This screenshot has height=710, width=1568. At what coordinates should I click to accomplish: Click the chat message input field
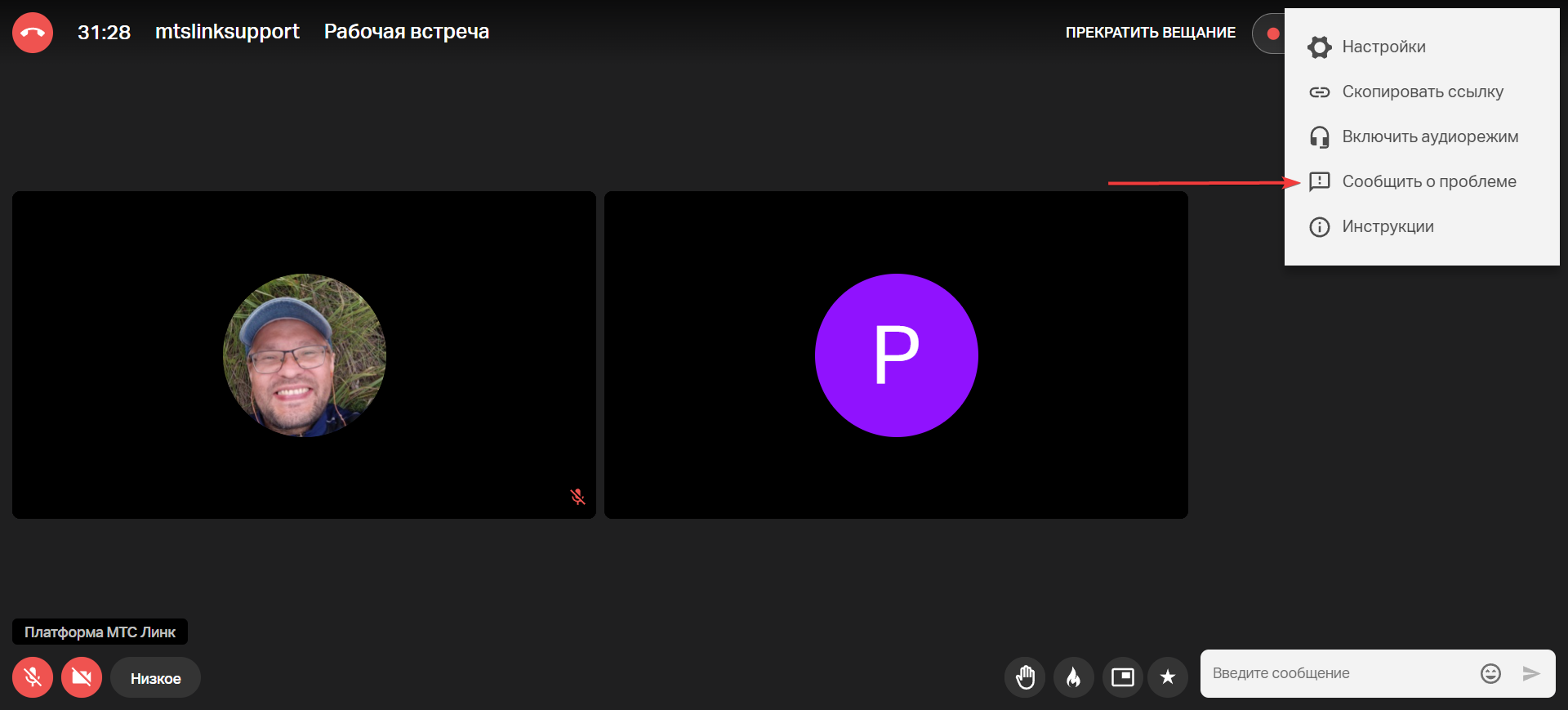coord(1339,673)
